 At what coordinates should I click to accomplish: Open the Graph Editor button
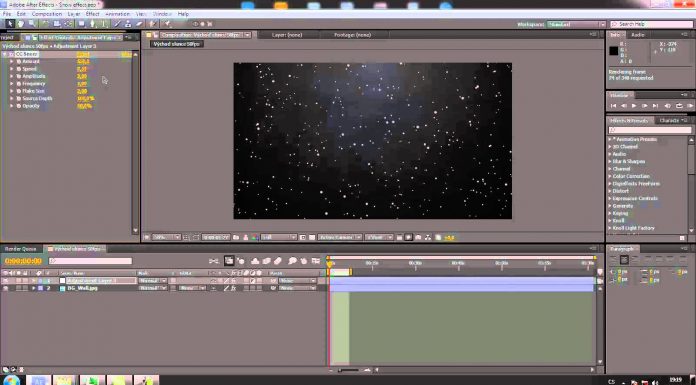point(316,261)
